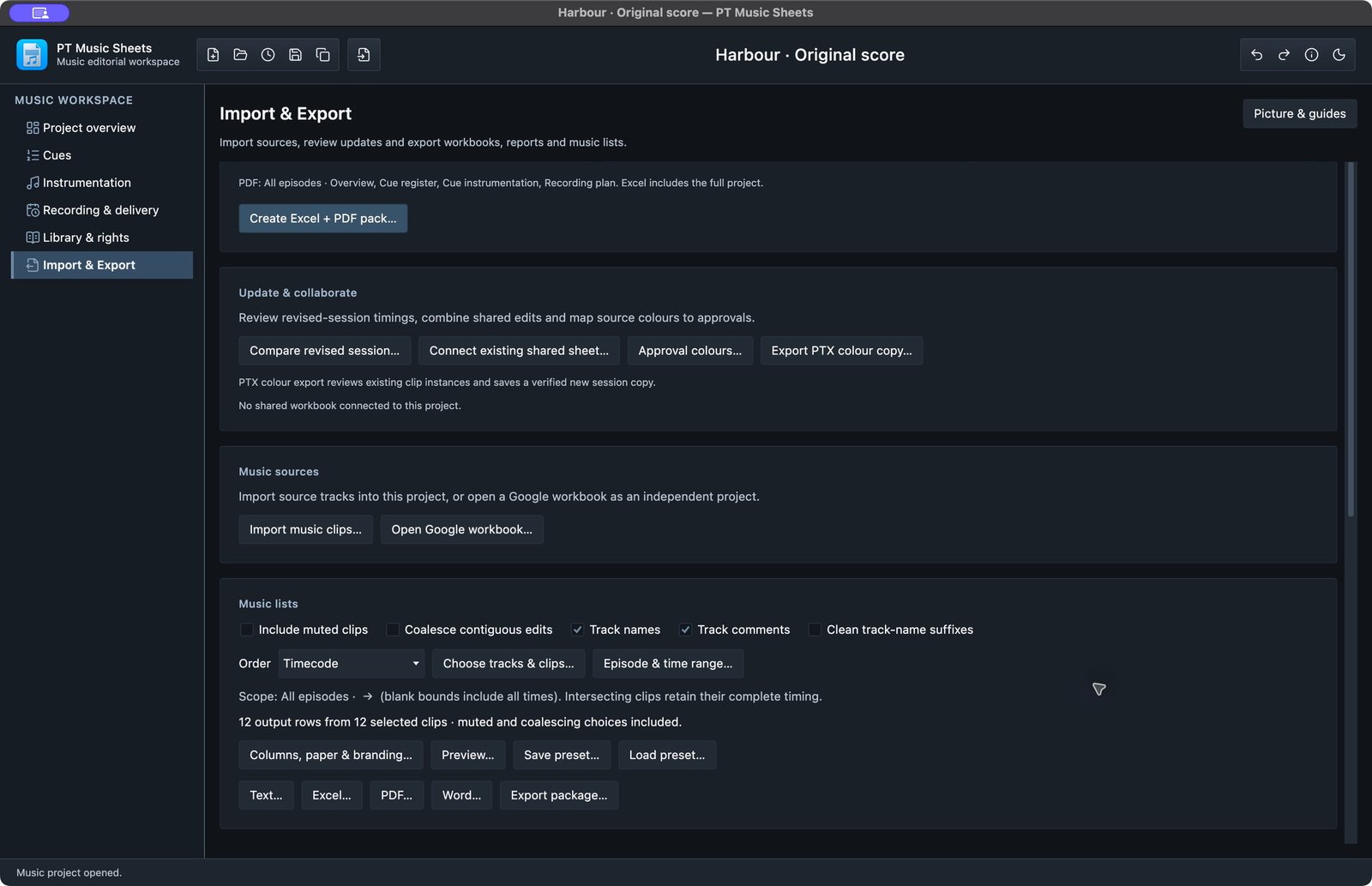Screen dimensions: 1372x886
Task: Toggle dark mode with the moon icon
Action: click(1339, 55)
